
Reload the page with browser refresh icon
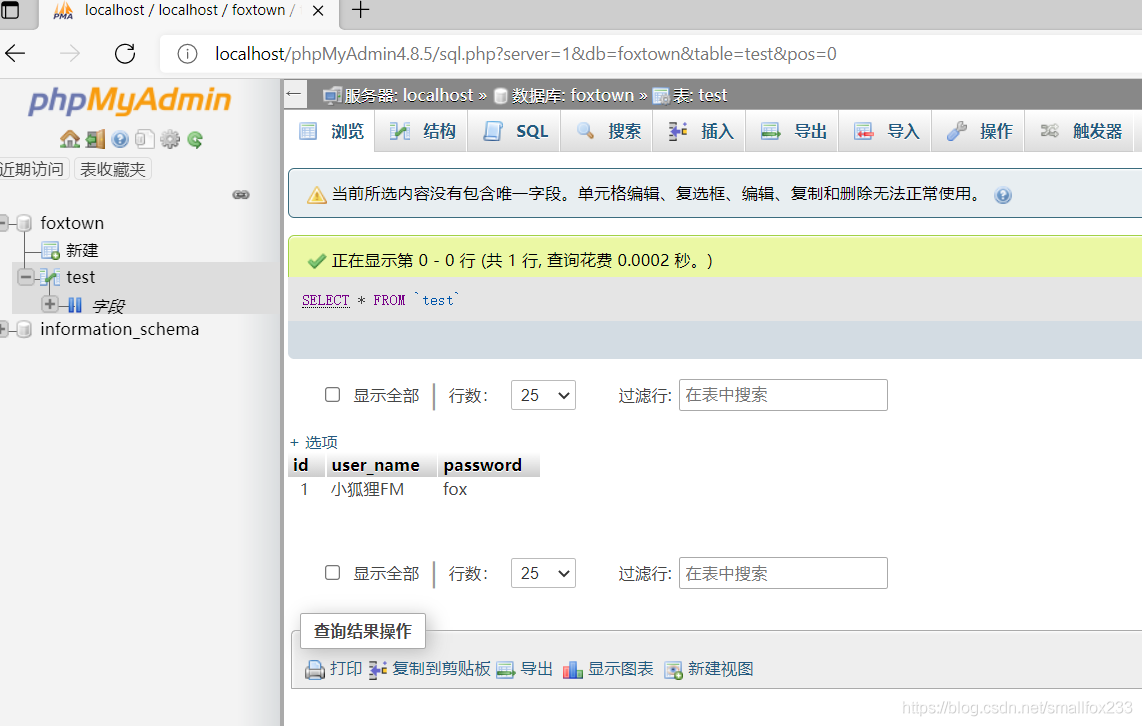coord(125,54)
